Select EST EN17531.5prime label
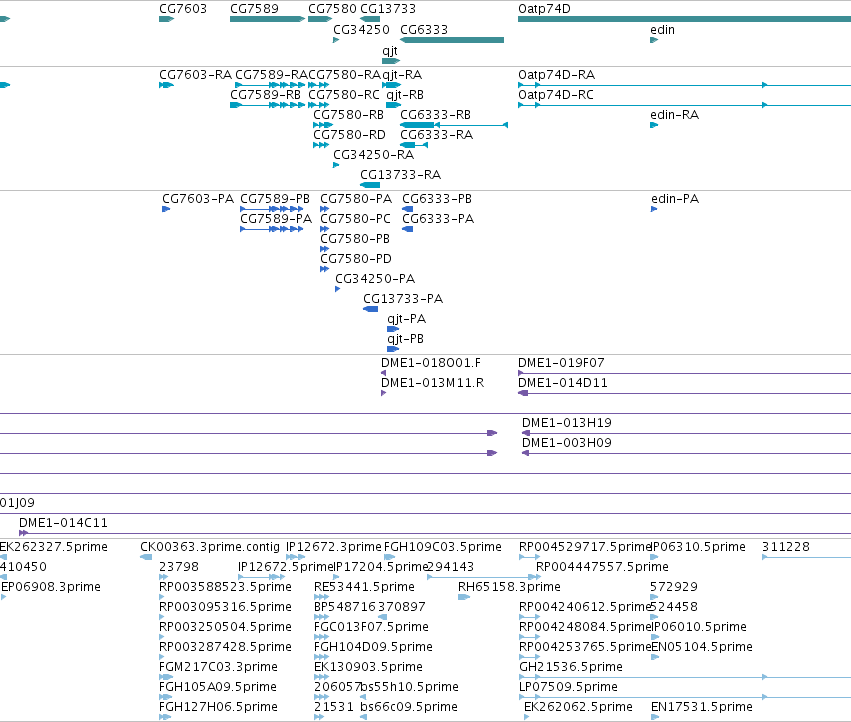851x722 pixels. pos(702,707)
